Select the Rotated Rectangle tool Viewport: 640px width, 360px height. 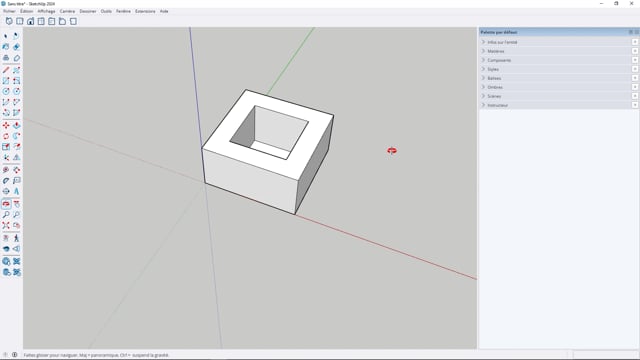(x=16, y=81)
